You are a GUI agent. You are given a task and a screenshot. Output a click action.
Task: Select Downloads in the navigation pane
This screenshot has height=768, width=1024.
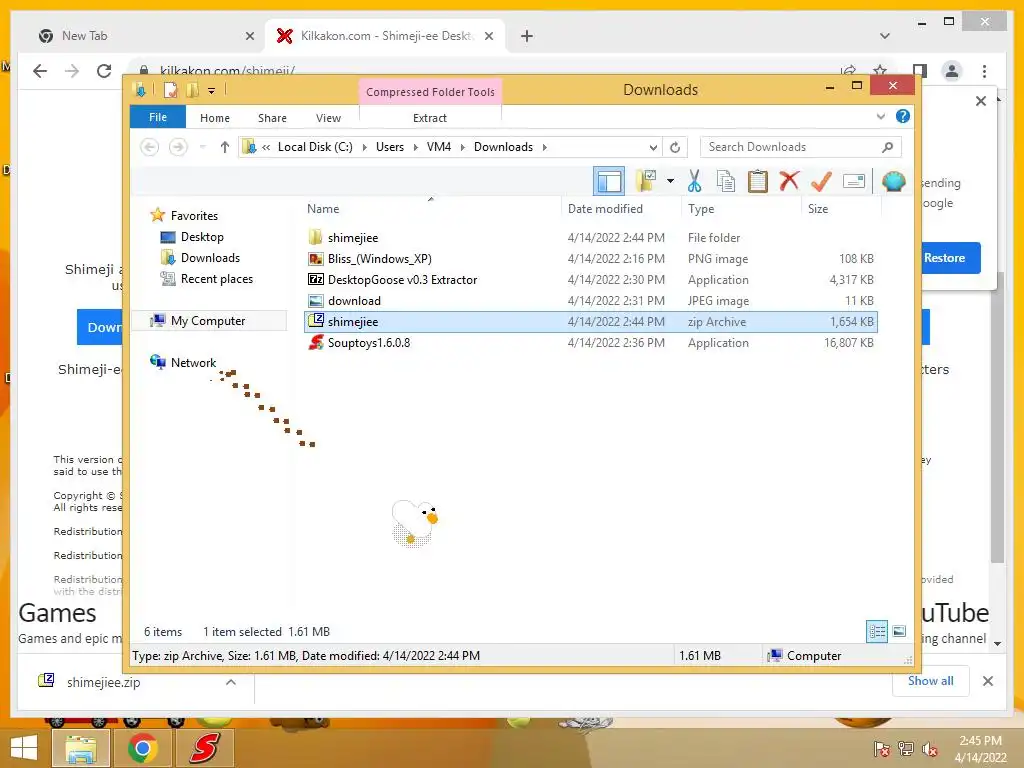pyautogui.click(x=210, y=258)
